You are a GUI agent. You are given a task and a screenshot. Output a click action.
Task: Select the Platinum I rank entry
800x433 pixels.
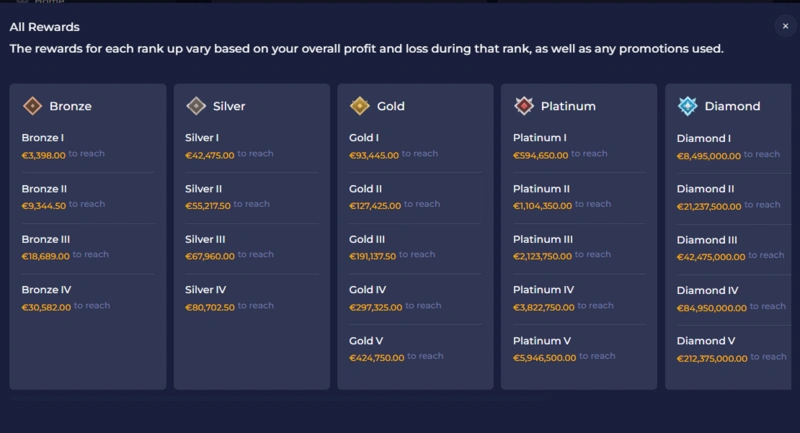click(579, 146)
